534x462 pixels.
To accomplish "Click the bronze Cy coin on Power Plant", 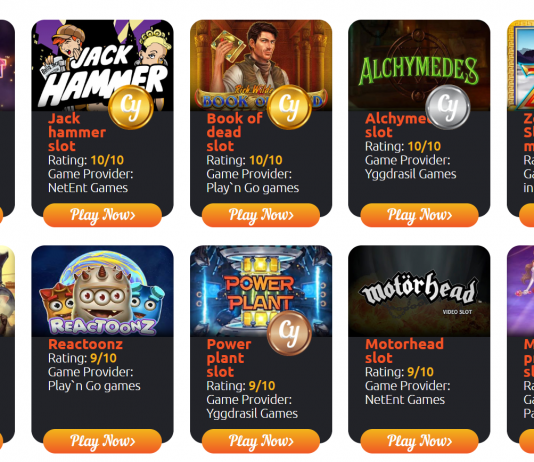I will [x=289, y=333].
